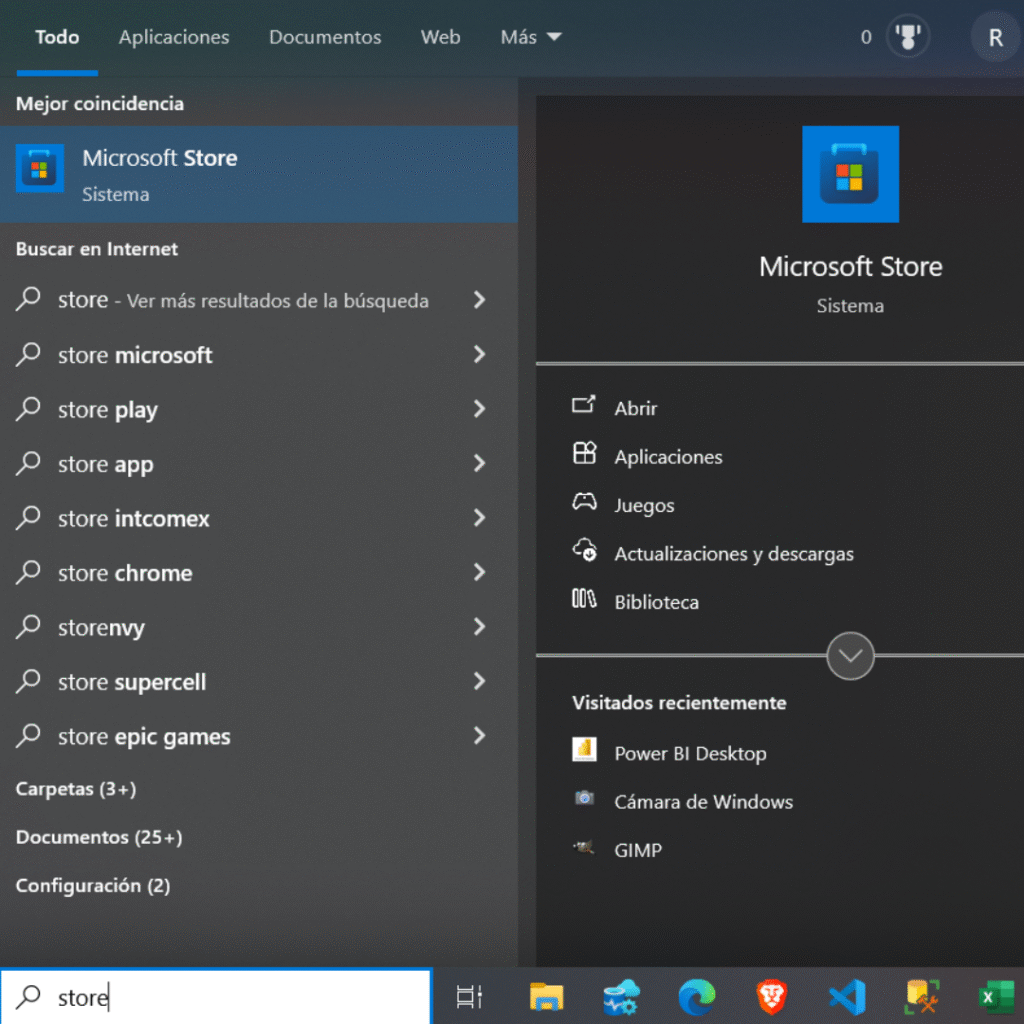Click the Abrir open icon
Viewport: 1024px width, 1024px height.
pyautogui.click(x=584, y=406)
